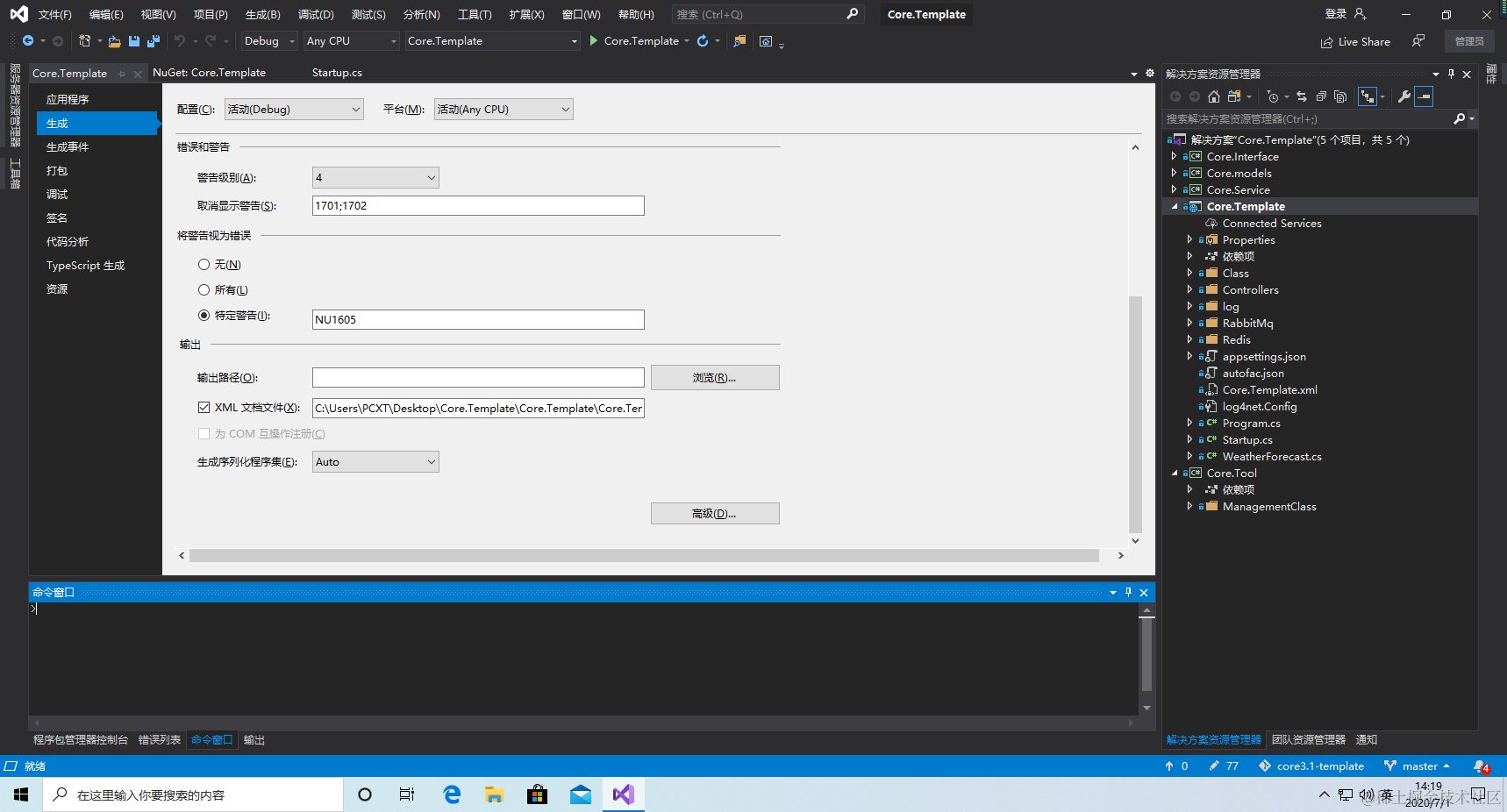Open the Any CPU solution platform dropdown
Image resolution: width=1507 pixels, height=812 pixels.
click(x=352, y=41)
